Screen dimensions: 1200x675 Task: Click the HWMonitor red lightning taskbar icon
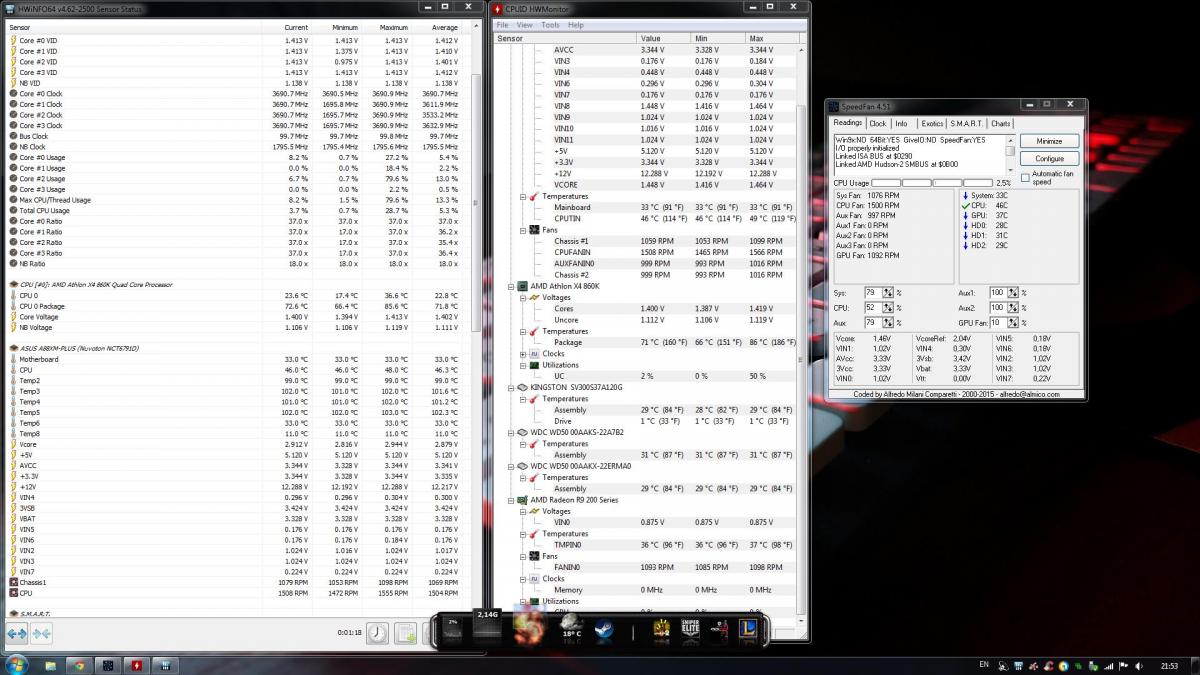pos(136,664)
